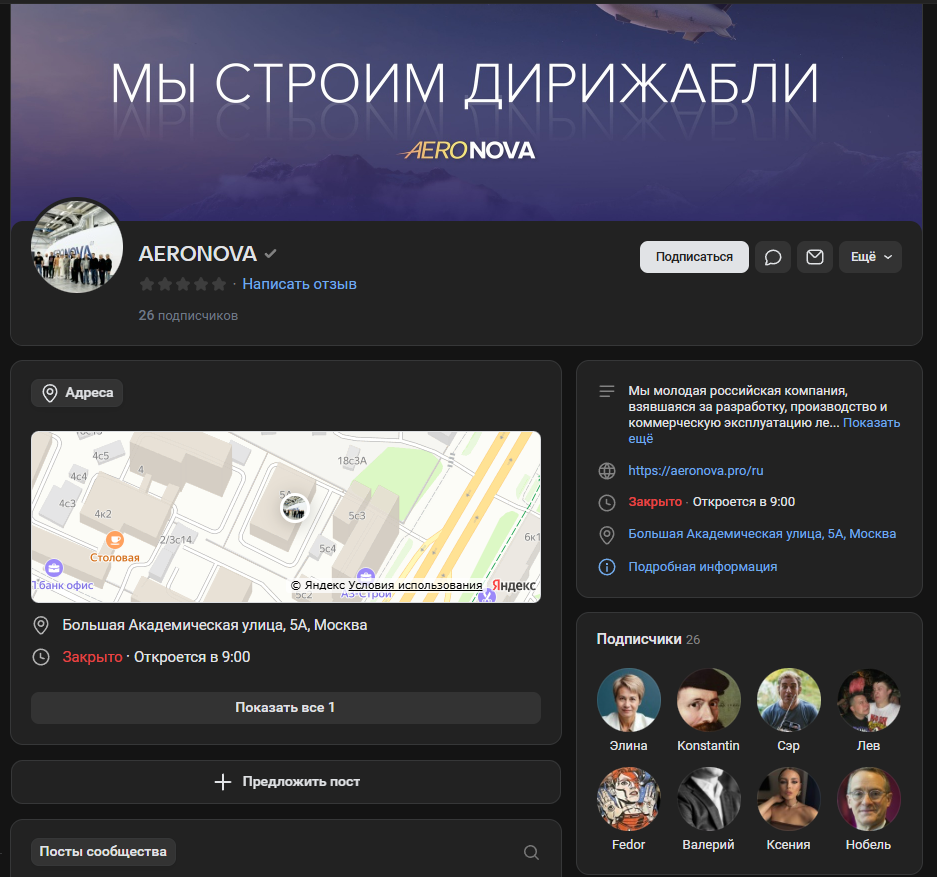Expand the Ещё dropdown menu
Image resolution: width=937 pixels, height=877 pixels.
pyautogui.click(x=870, y=257)
